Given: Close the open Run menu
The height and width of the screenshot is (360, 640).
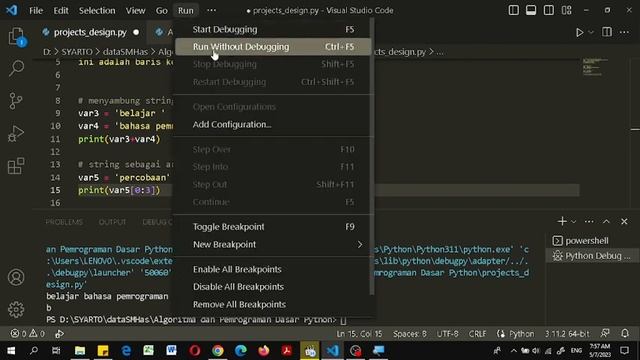Looking at the screenshot, I should [186, 11].
